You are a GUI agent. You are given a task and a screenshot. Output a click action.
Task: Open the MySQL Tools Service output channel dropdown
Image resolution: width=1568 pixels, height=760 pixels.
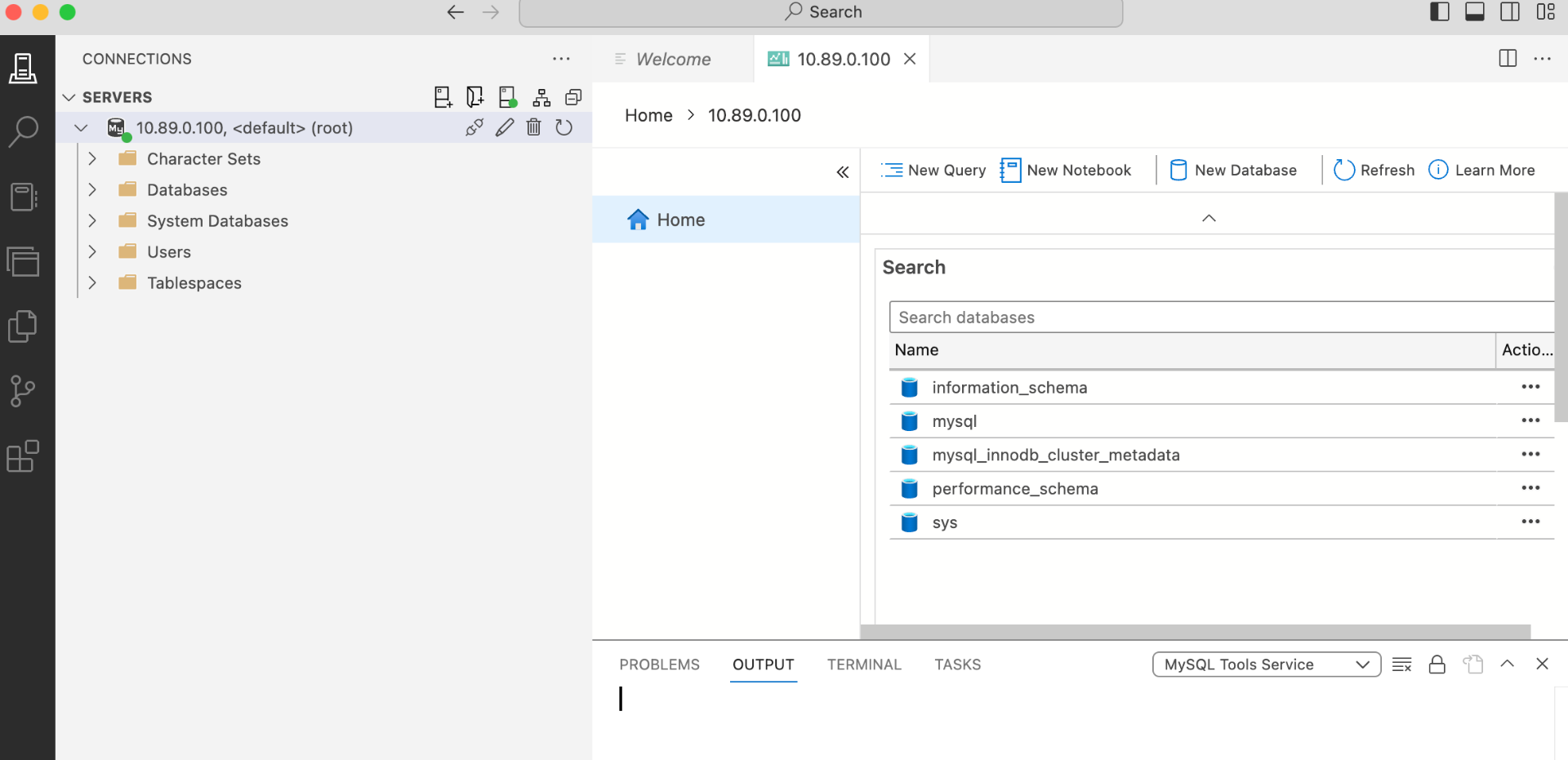pos(1267,664)
